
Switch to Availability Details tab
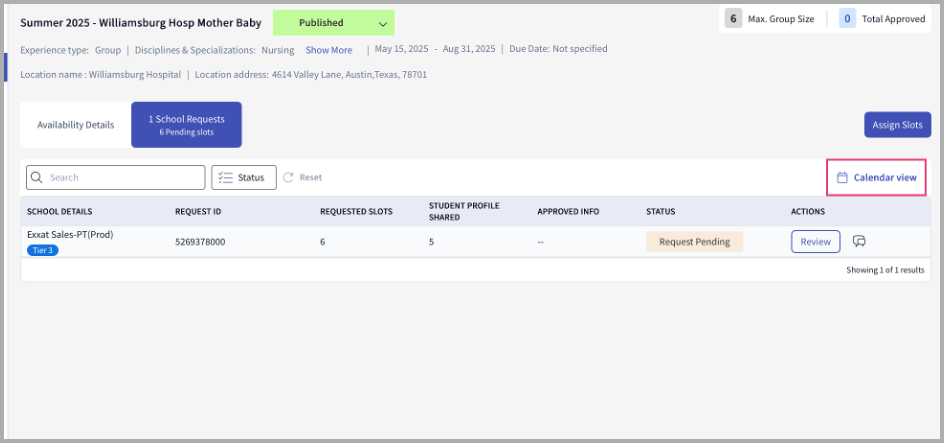click(x=75, y=125)
